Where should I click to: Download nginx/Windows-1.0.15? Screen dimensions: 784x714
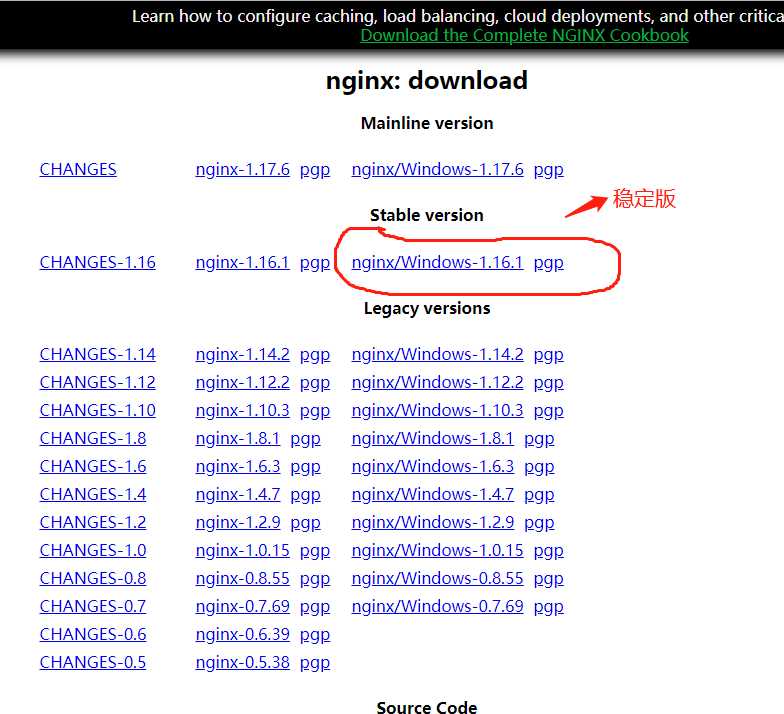pyautogui.click(x=438, y=550)
